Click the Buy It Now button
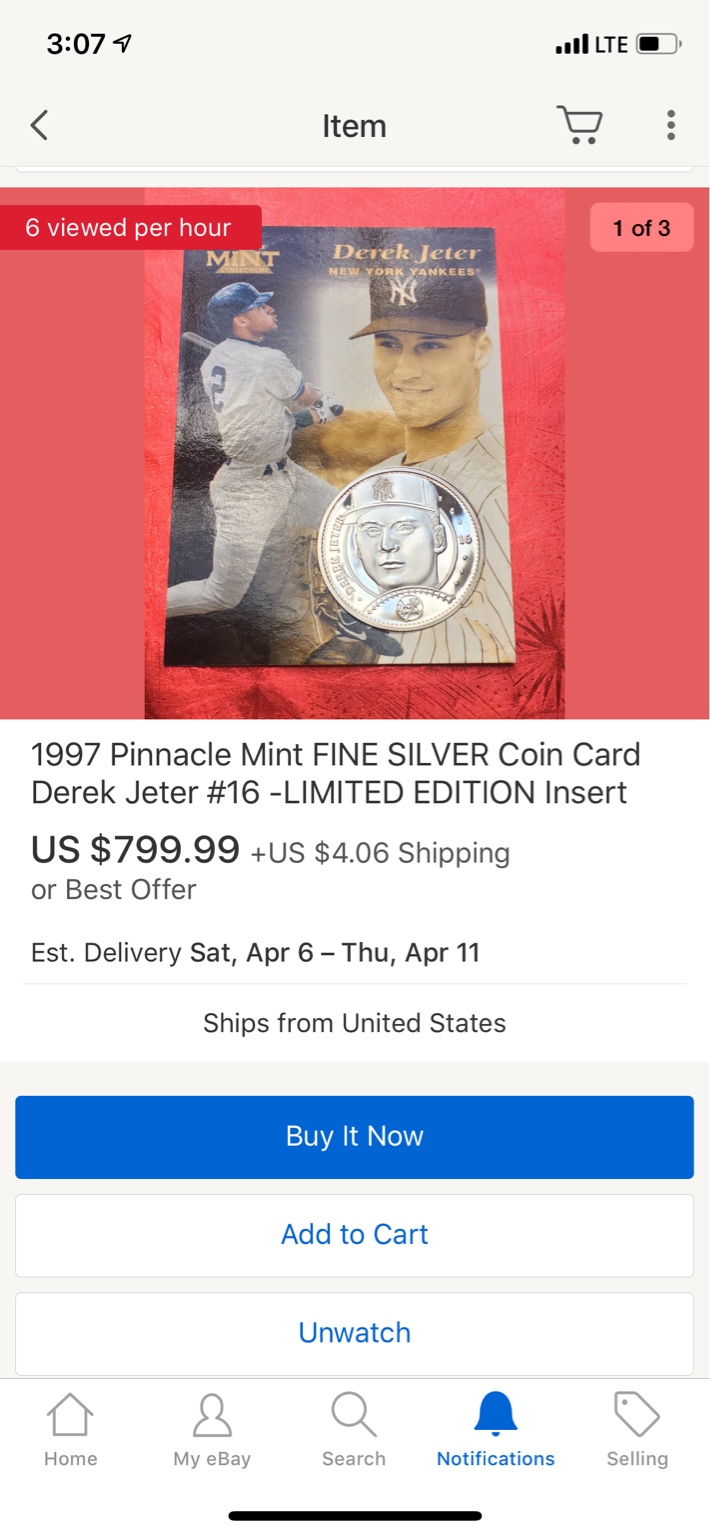 354,1137
